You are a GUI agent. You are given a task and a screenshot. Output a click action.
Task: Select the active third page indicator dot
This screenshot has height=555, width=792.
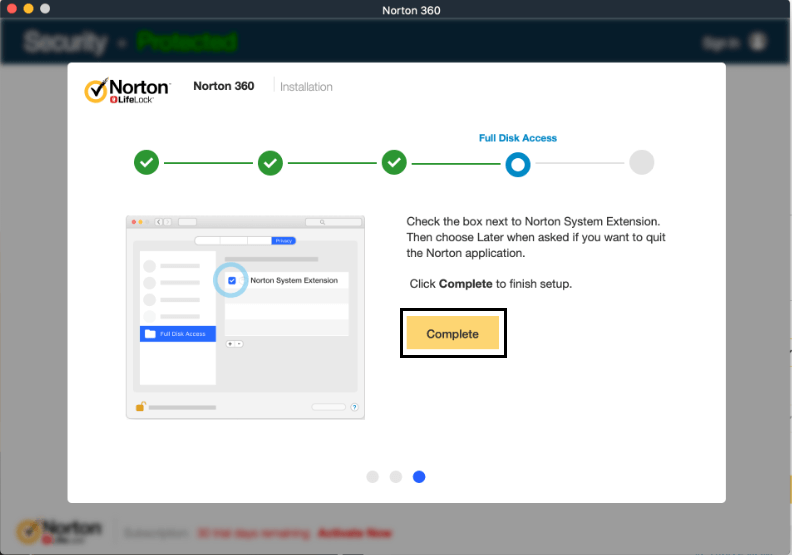(419, 477)
